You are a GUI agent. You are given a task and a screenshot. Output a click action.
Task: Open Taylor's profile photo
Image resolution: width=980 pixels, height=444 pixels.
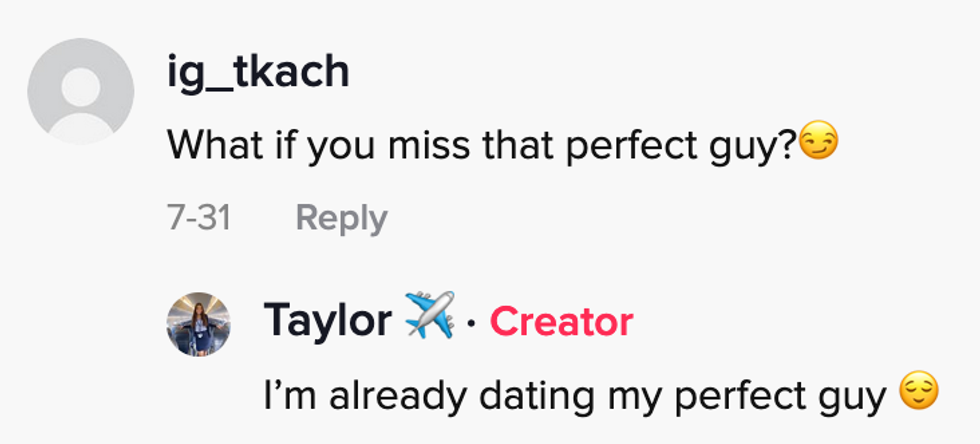(x=198, y=323)
